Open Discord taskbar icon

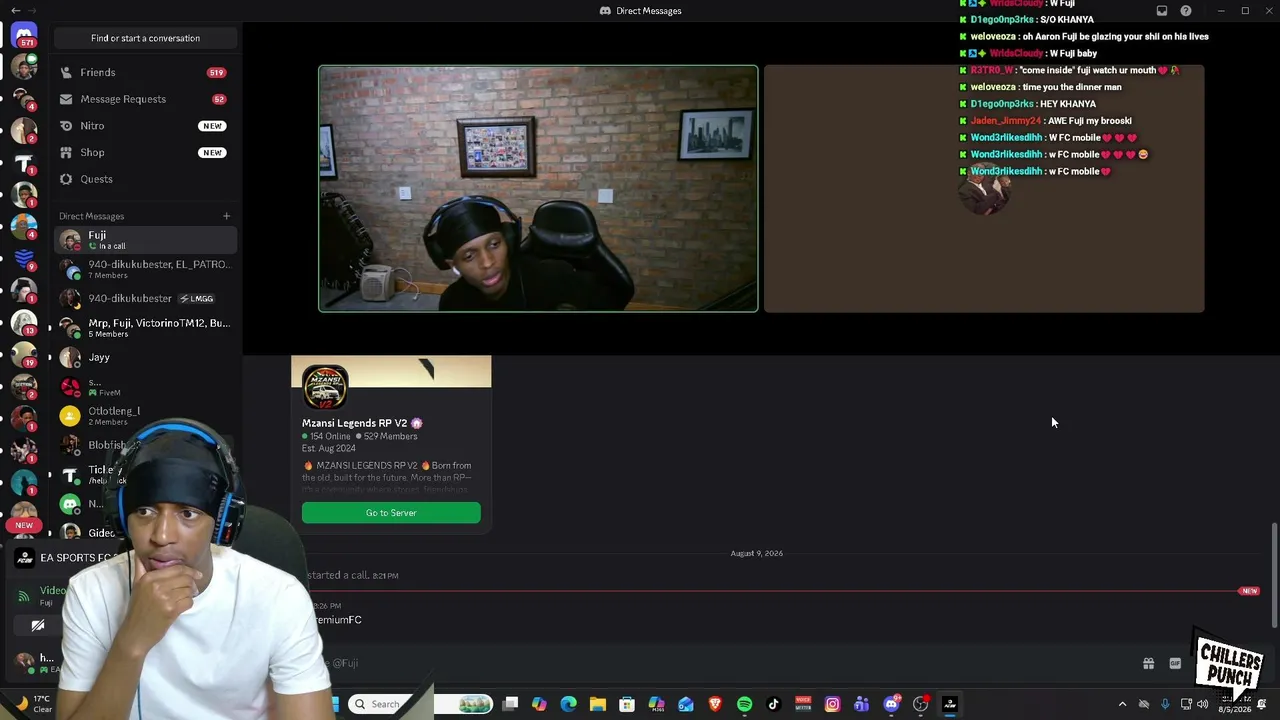pos(891,704)
